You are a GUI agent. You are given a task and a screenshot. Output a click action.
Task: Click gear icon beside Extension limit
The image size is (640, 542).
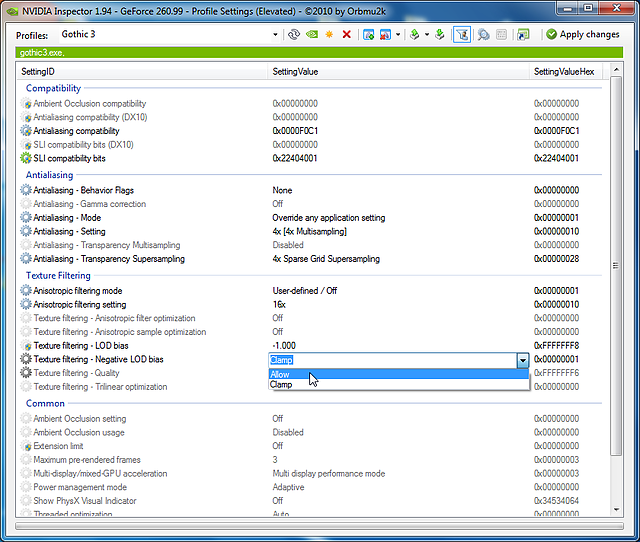(27, 446)
